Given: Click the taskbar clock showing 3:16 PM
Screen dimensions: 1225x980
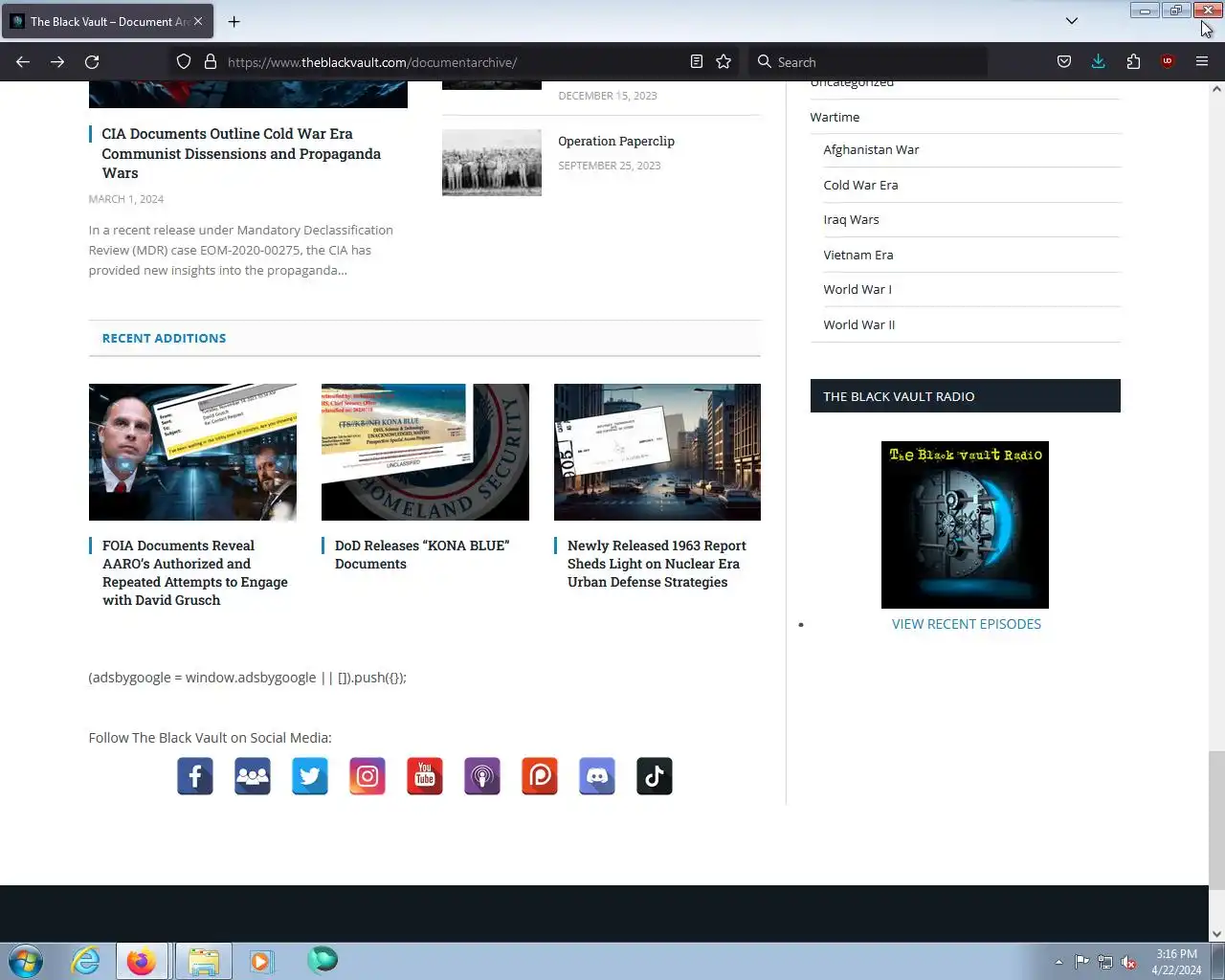Looking at the screenshot, I should [1176, 962].
